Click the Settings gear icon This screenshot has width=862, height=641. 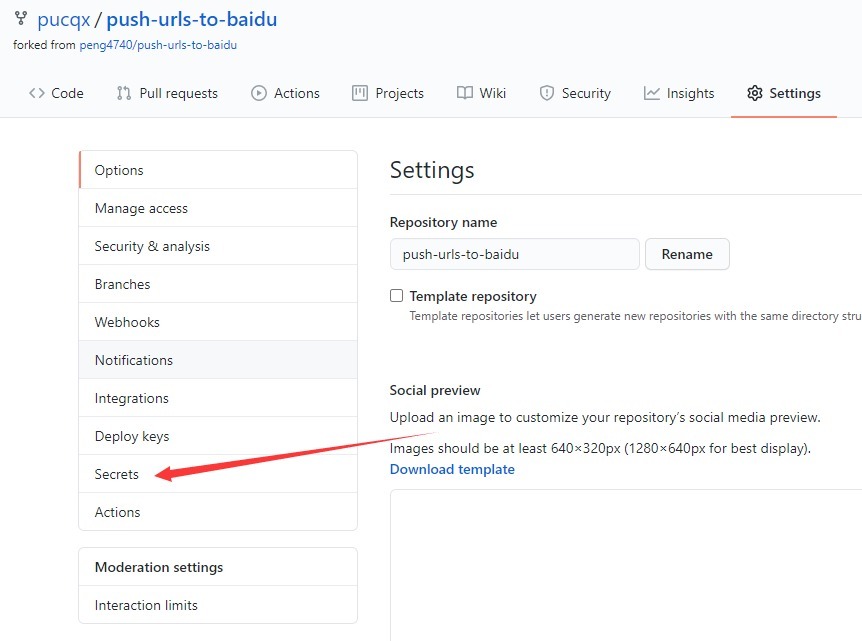coord(755,93)
